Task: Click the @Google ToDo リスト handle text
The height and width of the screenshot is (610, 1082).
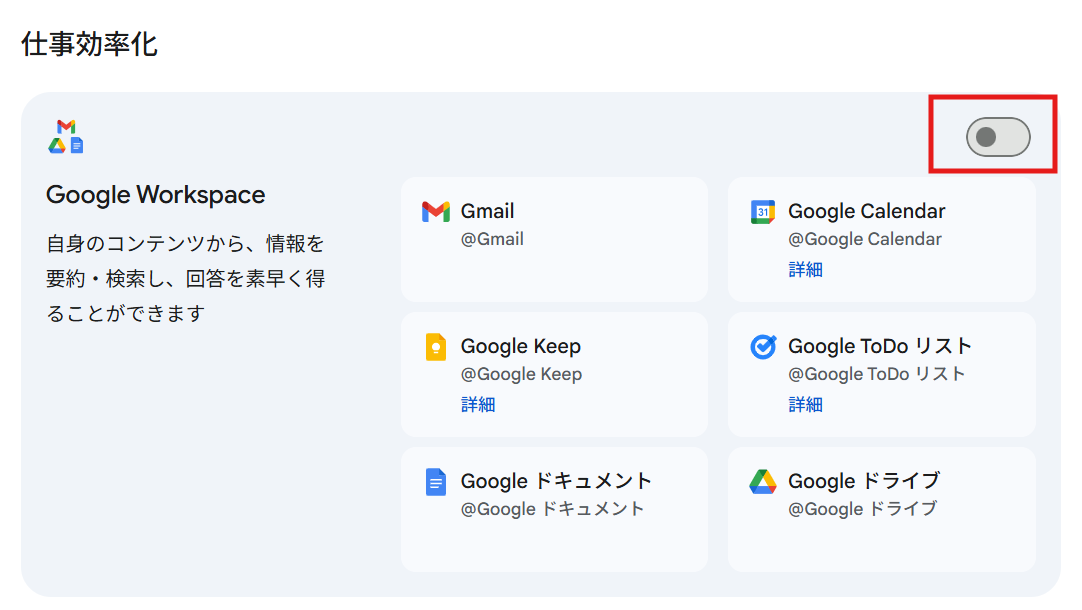Action: [876, 374]
